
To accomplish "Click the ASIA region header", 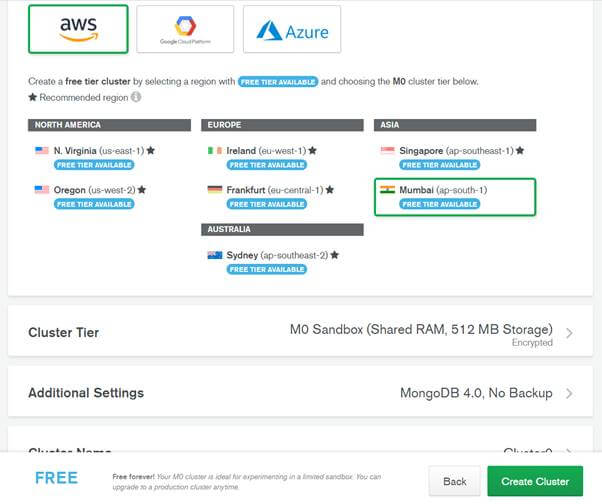I will point(455,125).
